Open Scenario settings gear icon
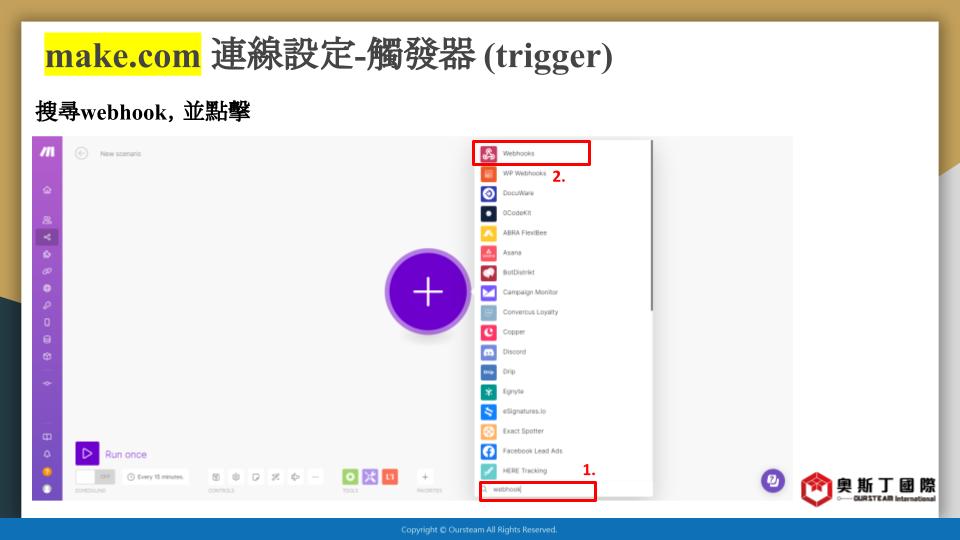The height and width of the screenshot is (540, 960). tap(236, 476)
